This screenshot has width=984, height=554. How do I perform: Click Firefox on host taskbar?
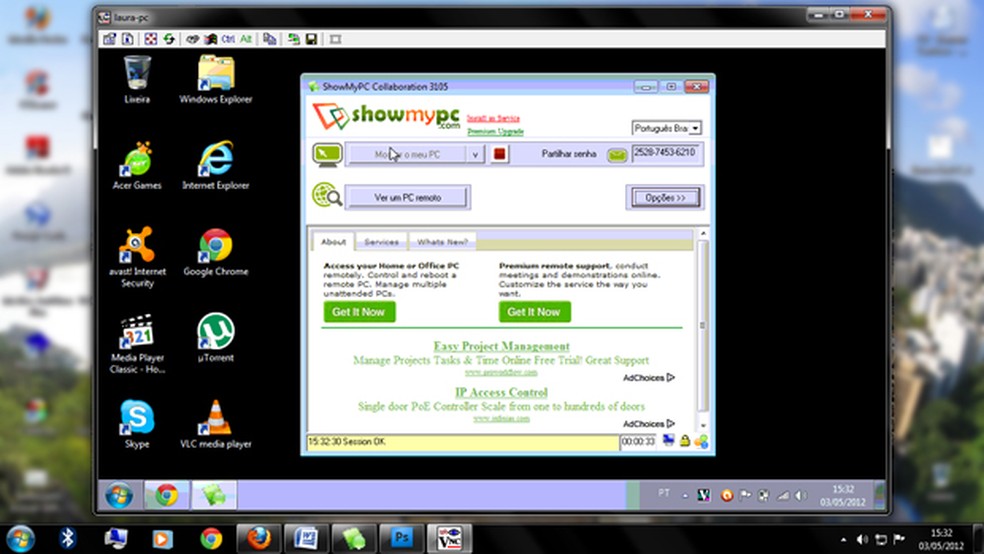258,538
